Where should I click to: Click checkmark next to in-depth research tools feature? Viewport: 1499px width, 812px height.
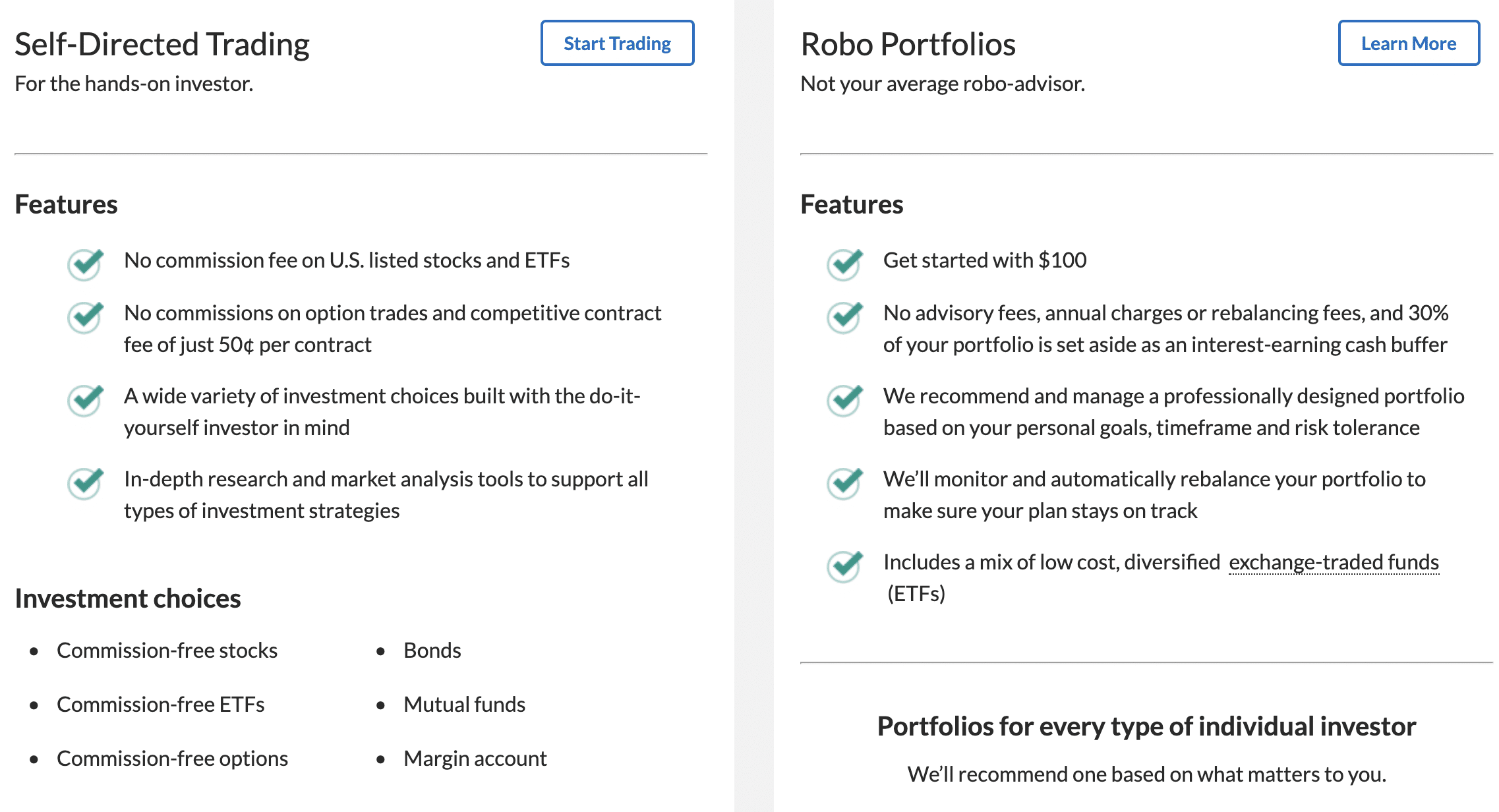coord(86,483)
